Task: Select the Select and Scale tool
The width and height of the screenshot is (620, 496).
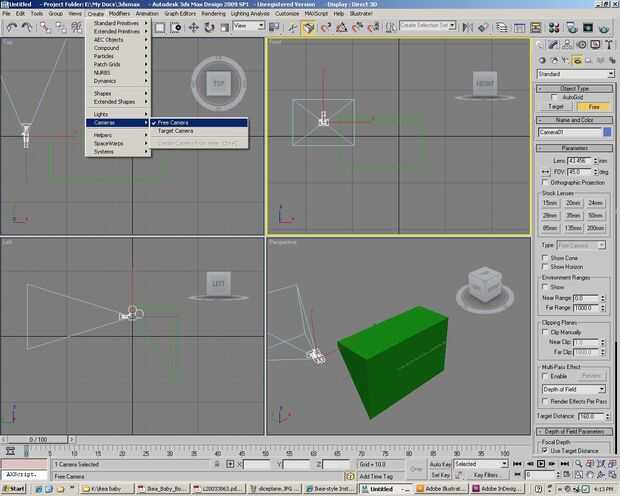Action: 225,27
